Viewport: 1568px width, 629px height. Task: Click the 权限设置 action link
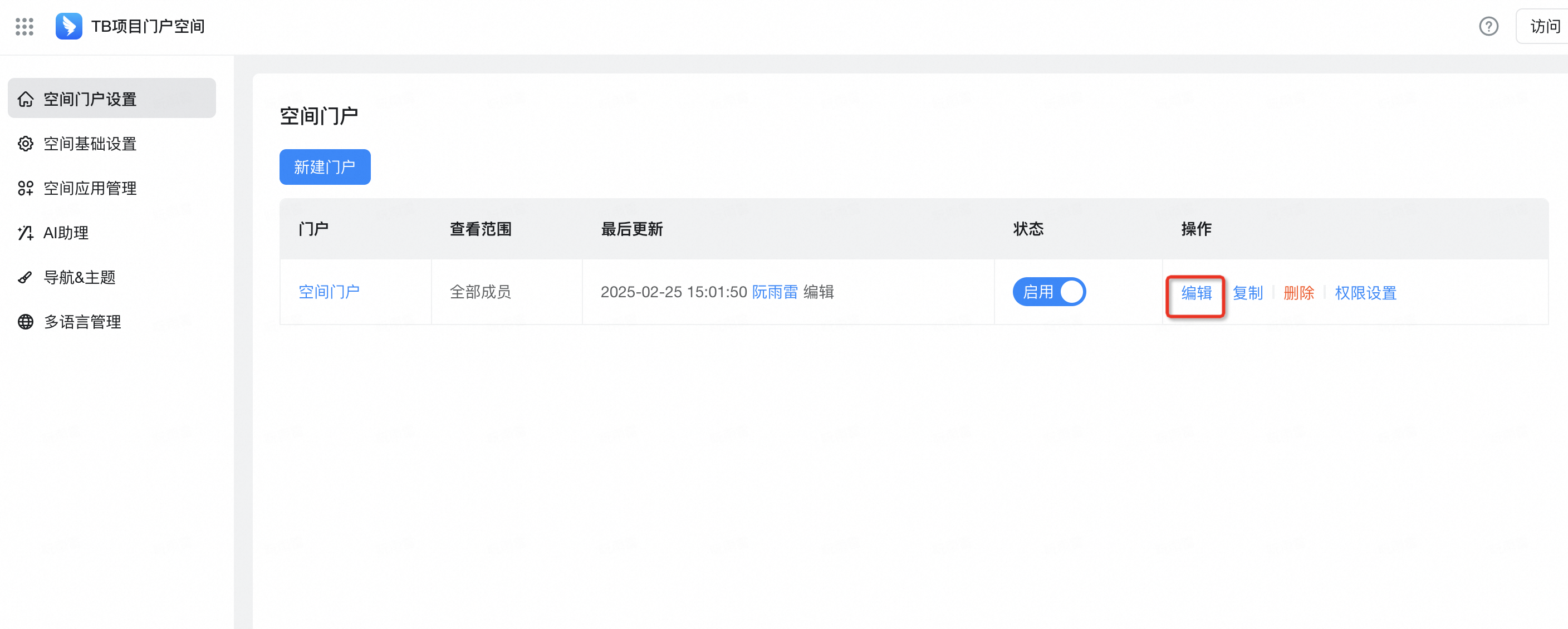click(1366, 293)
